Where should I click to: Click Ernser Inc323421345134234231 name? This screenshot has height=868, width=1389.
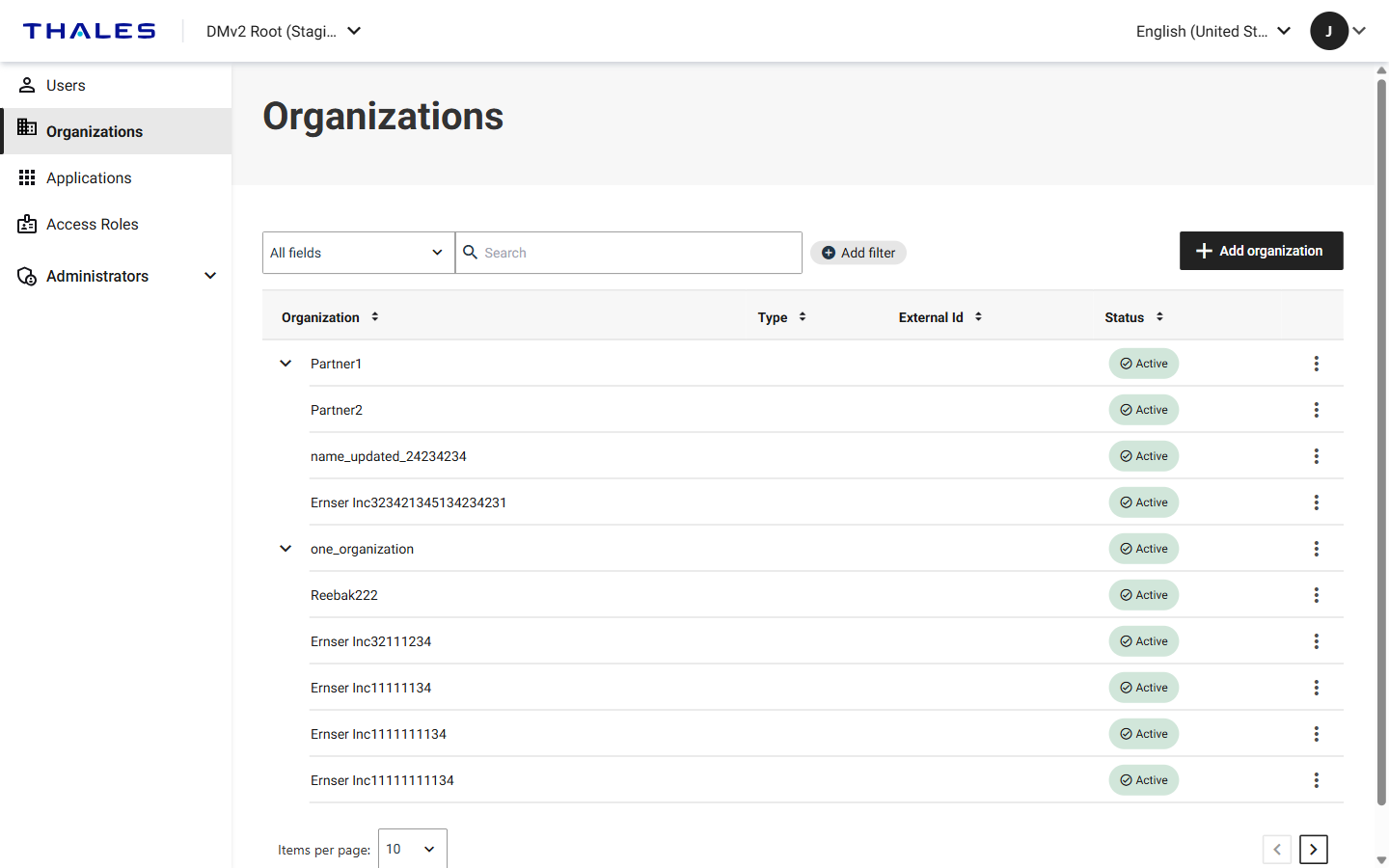[x=408, y=502]
